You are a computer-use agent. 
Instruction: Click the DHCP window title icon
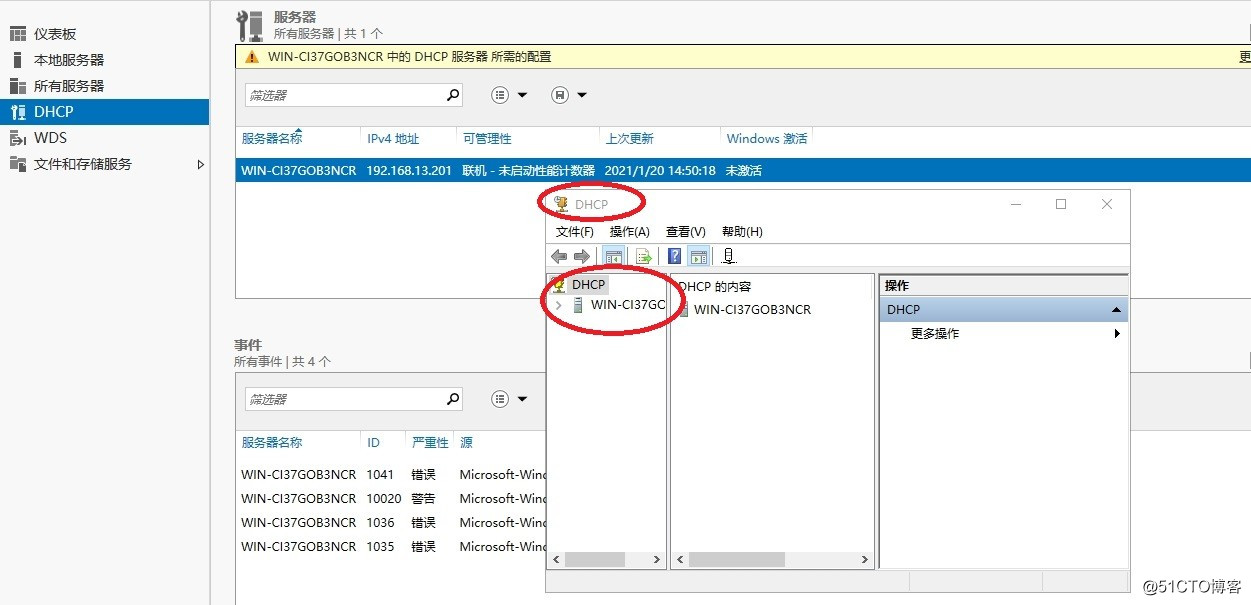pyautogui.click(x=561, y=204)
